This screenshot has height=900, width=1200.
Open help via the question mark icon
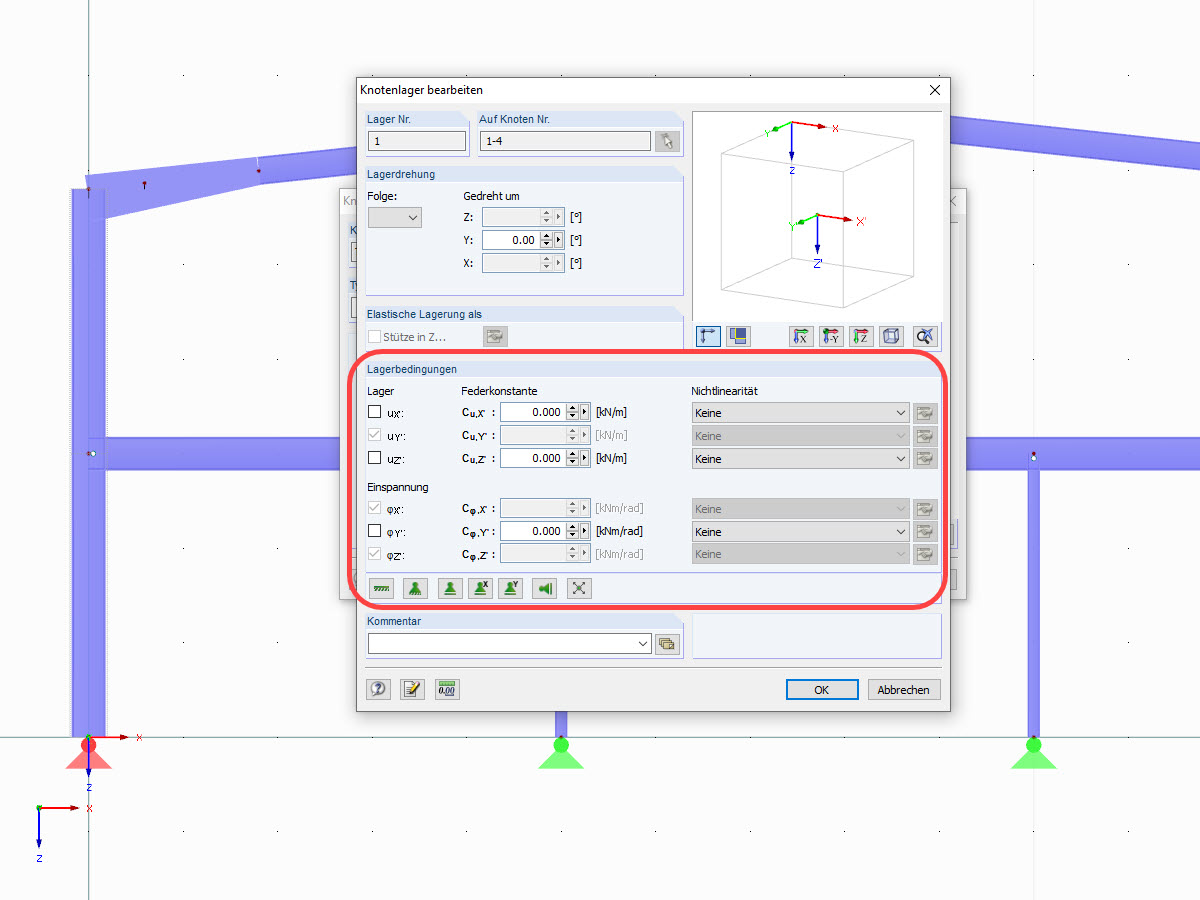pos(378,689)
